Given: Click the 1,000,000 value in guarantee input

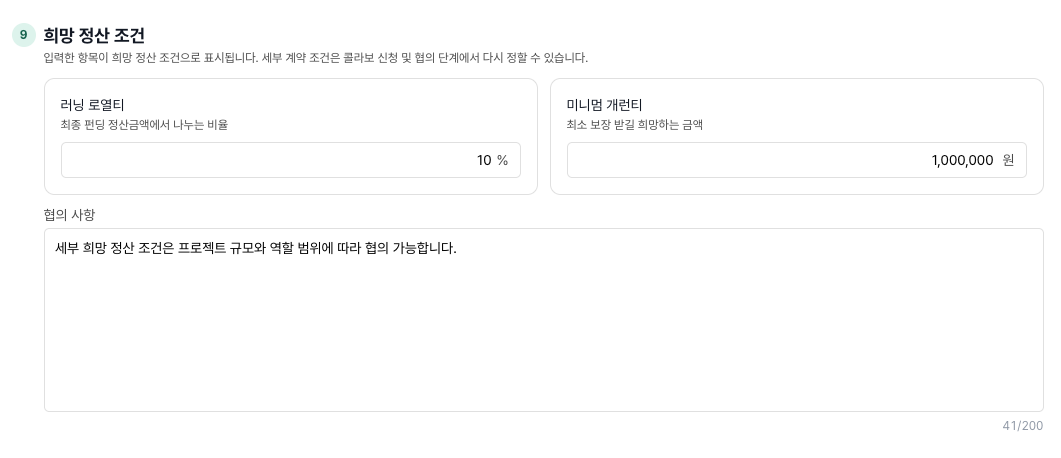Looking at the screenshot, I should (962, 160).
